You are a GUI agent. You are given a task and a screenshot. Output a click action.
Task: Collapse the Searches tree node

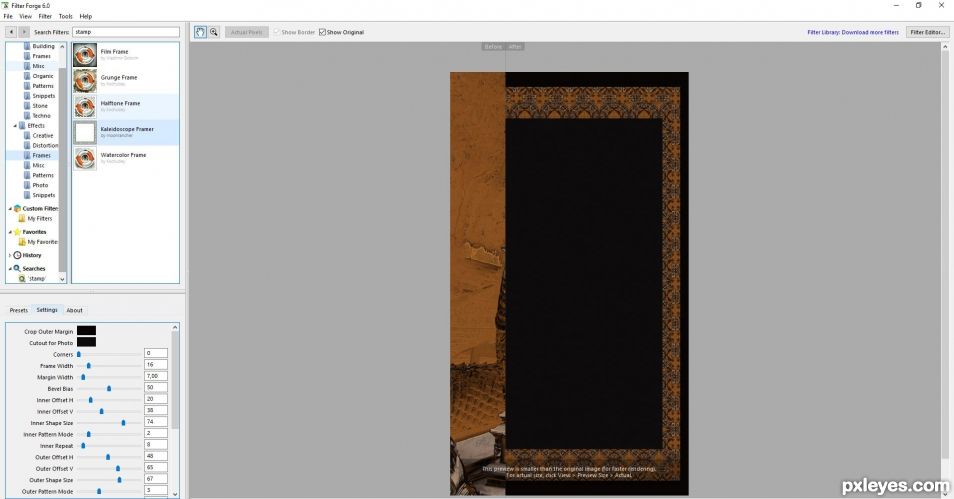(x=10, y=268)
